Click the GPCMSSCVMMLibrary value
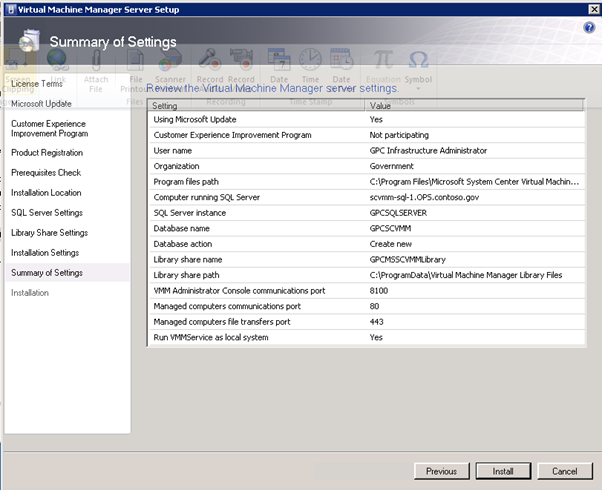The image size is (602, 490). (x=407, y=260)
